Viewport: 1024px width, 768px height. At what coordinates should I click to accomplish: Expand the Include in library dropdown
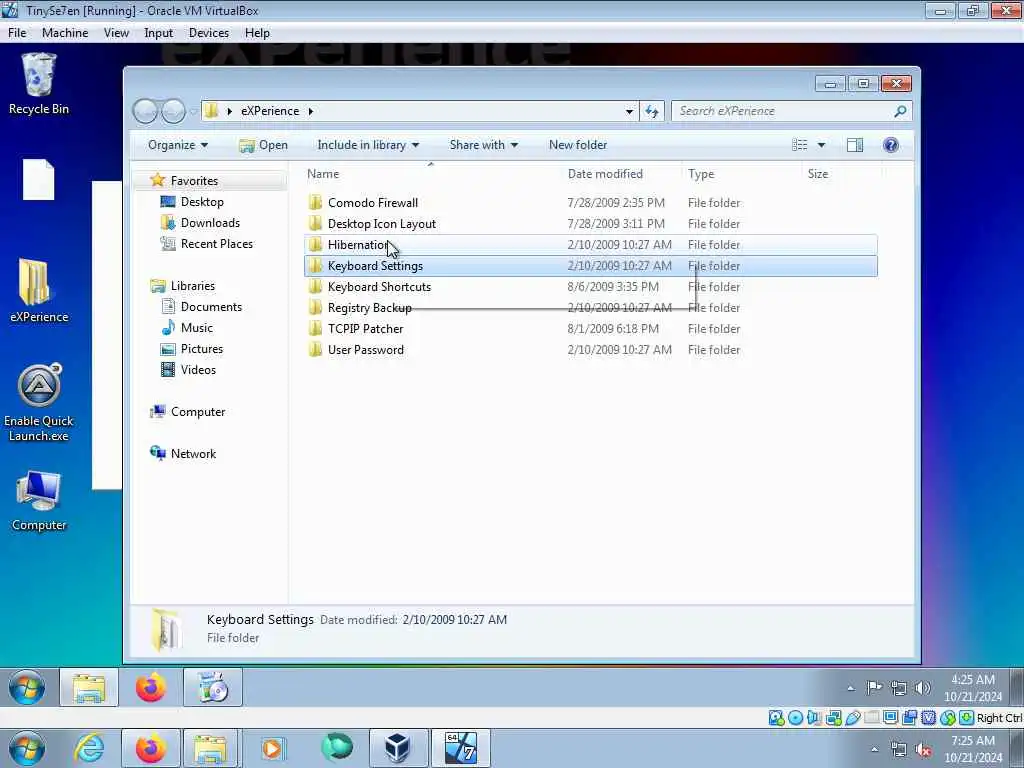(x=368, y=145)
